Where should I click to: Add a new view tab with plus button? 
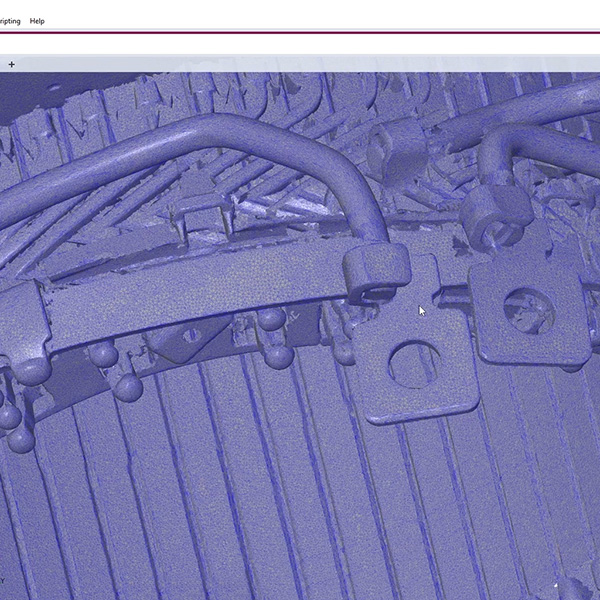coord(12,64)
